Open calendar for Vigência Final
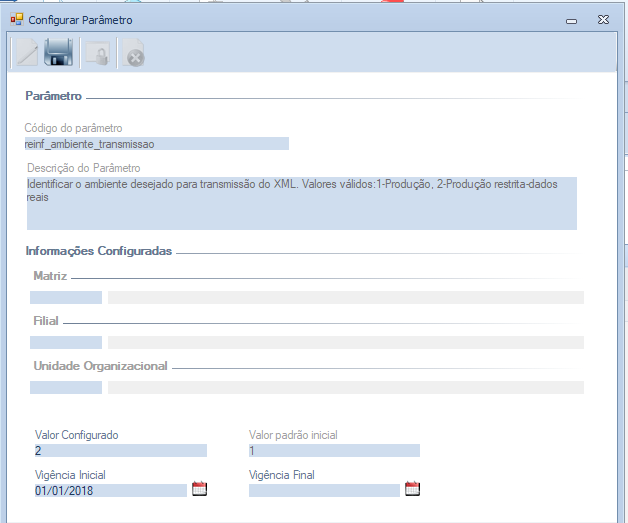Screen dimensions: 628x523 [413, 489]
